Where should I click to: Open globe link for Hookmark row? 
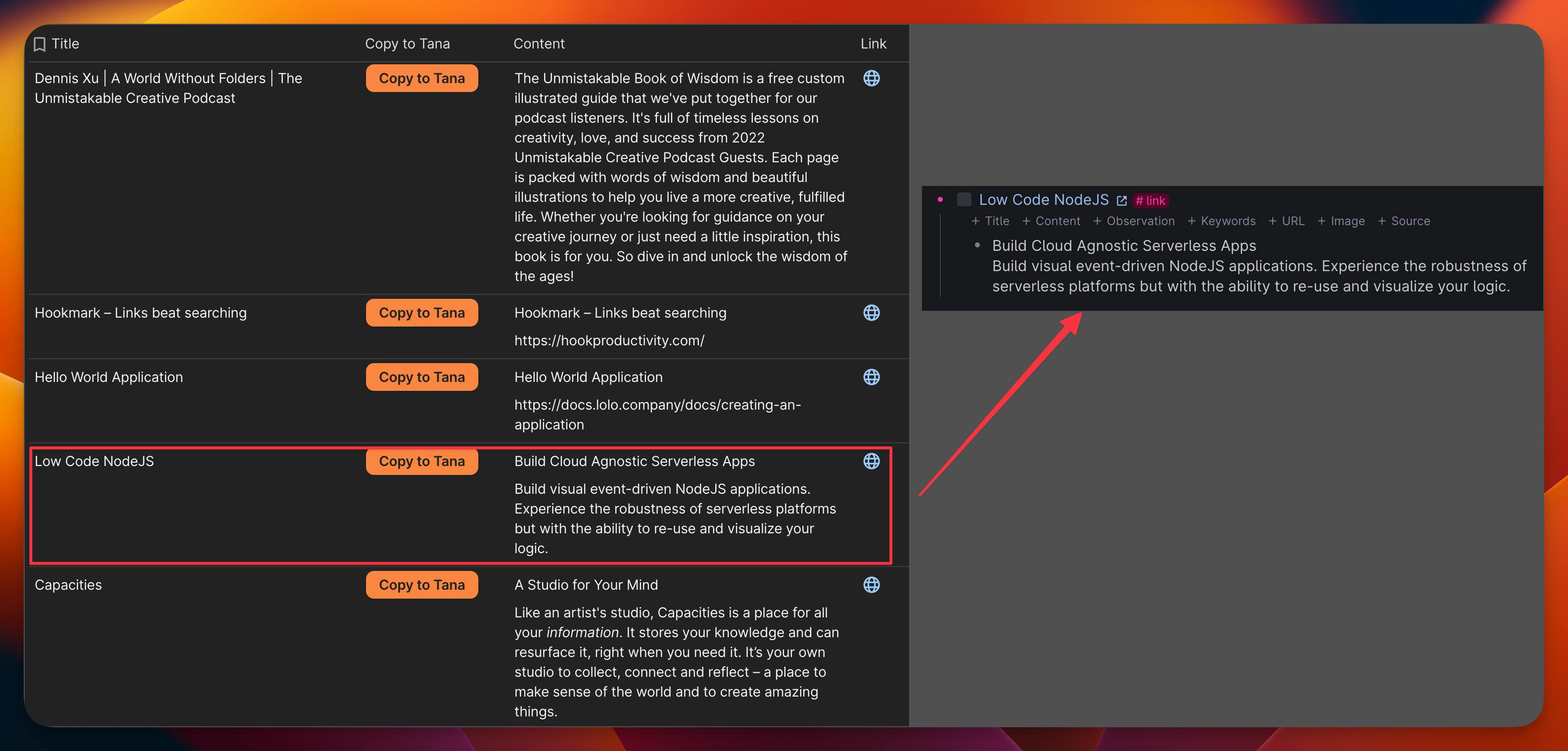point(871,313)
